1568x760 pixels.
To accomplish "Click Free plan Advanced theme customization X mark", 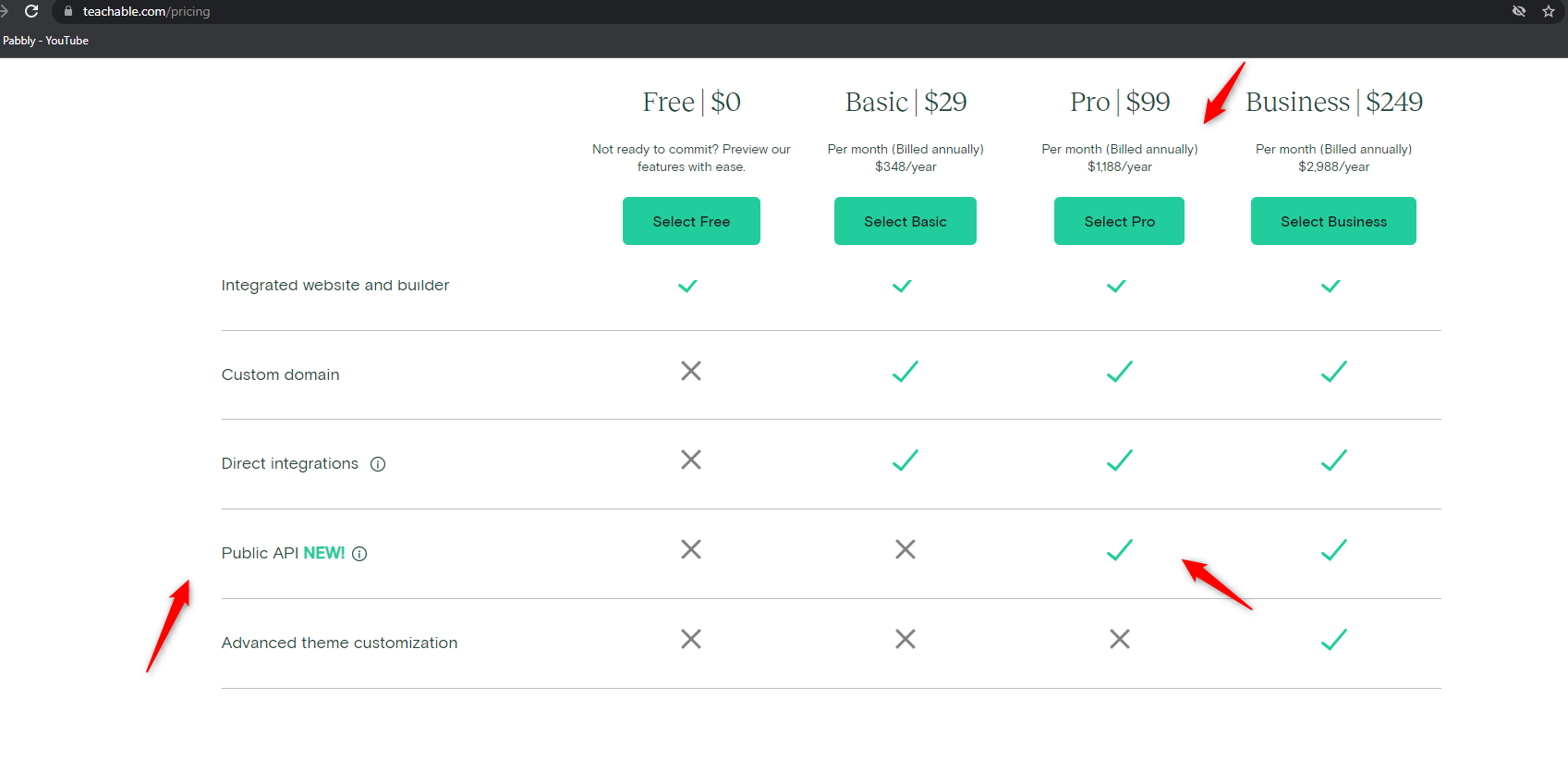I will click(x=691, y=639).
